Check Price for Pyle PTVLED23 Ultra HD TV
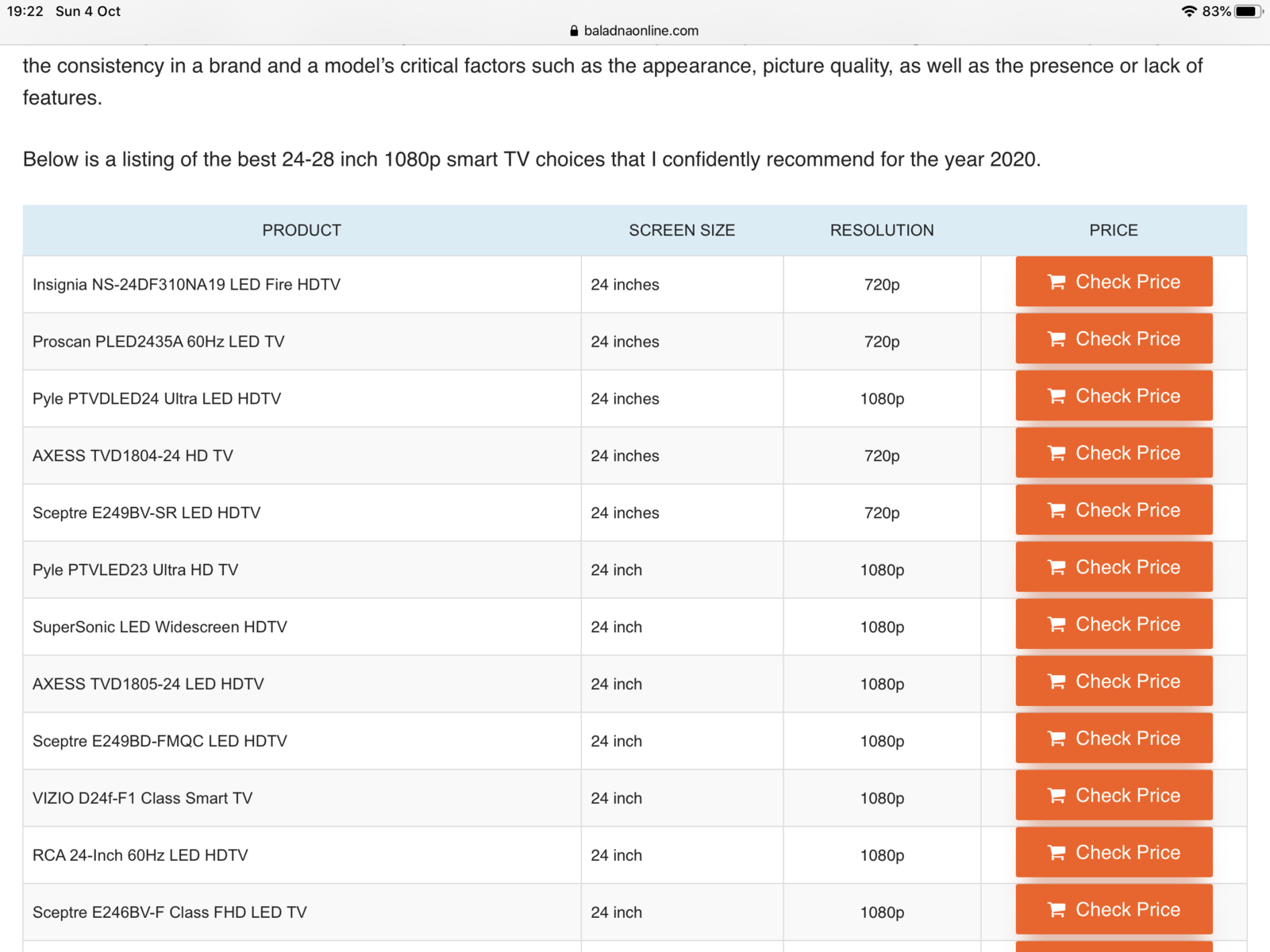 tap(1114, 567)
